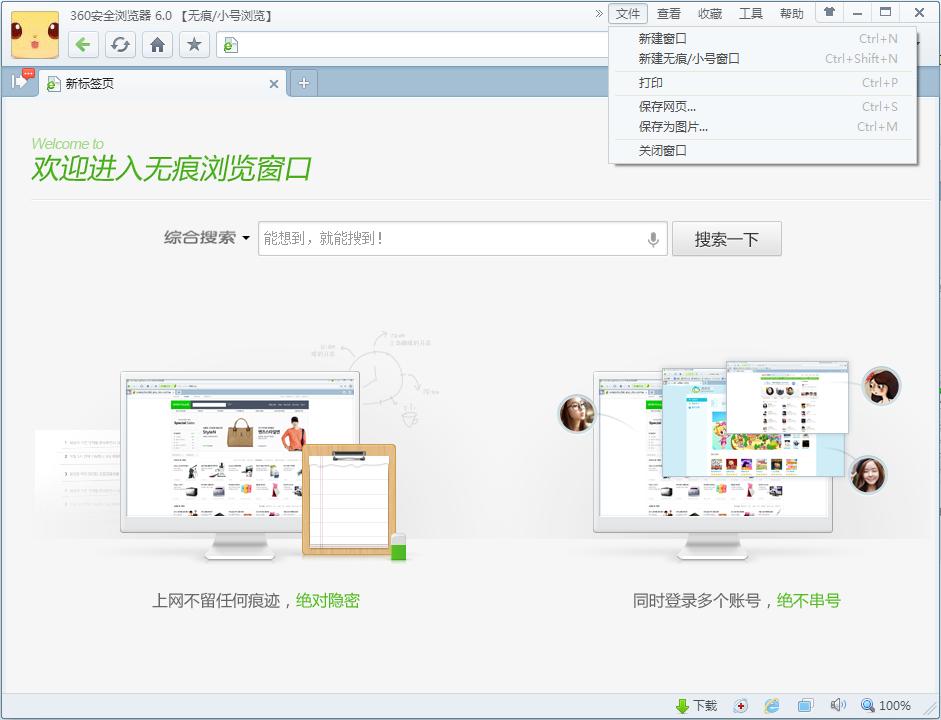
Task: Expand the 综合搜索 engine dropdown
Action: pos(207,238)
